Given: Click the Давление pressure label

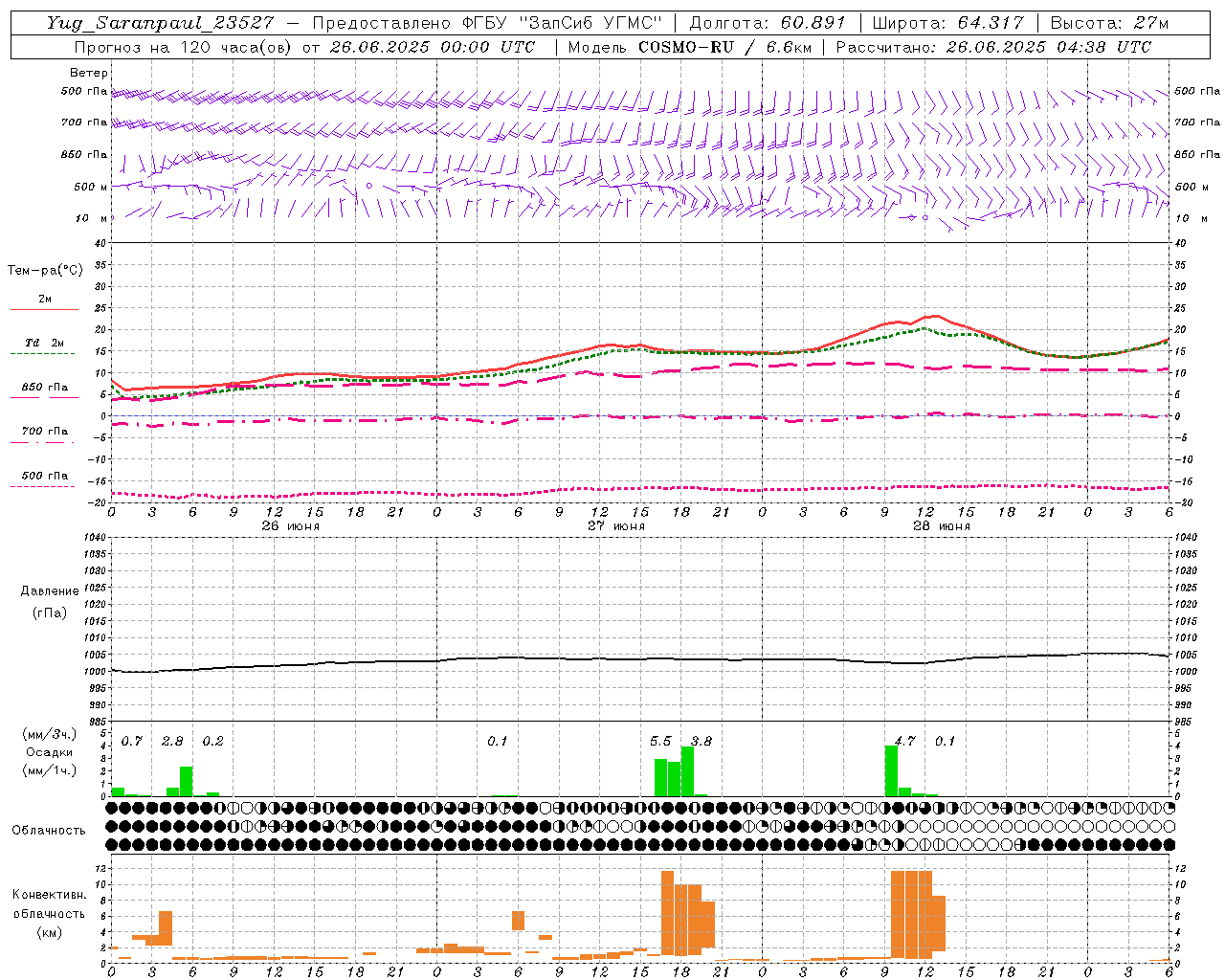Looking at the screenshot, I should click(50, 591).
